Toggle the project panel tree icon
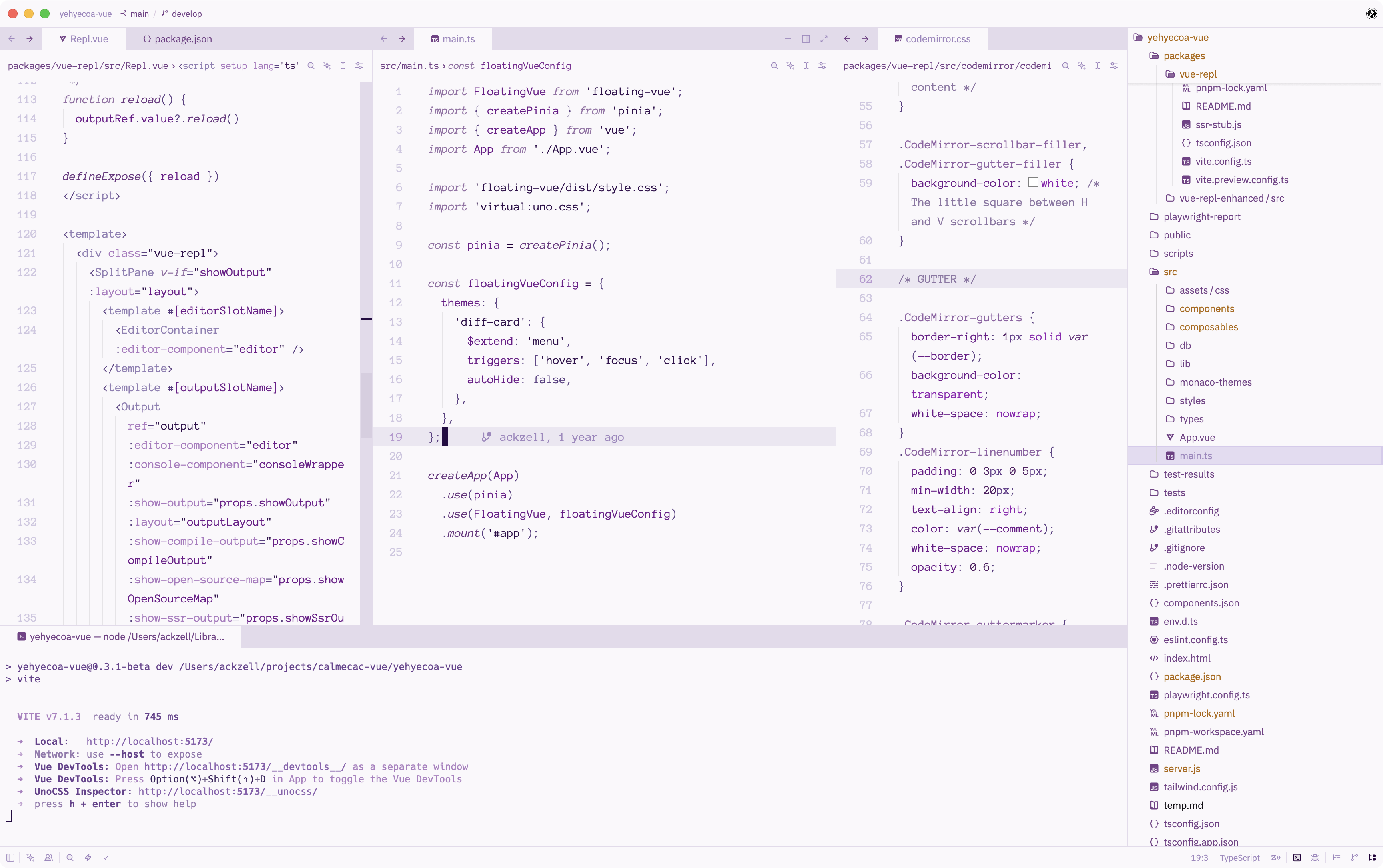 coord(1372,858)
